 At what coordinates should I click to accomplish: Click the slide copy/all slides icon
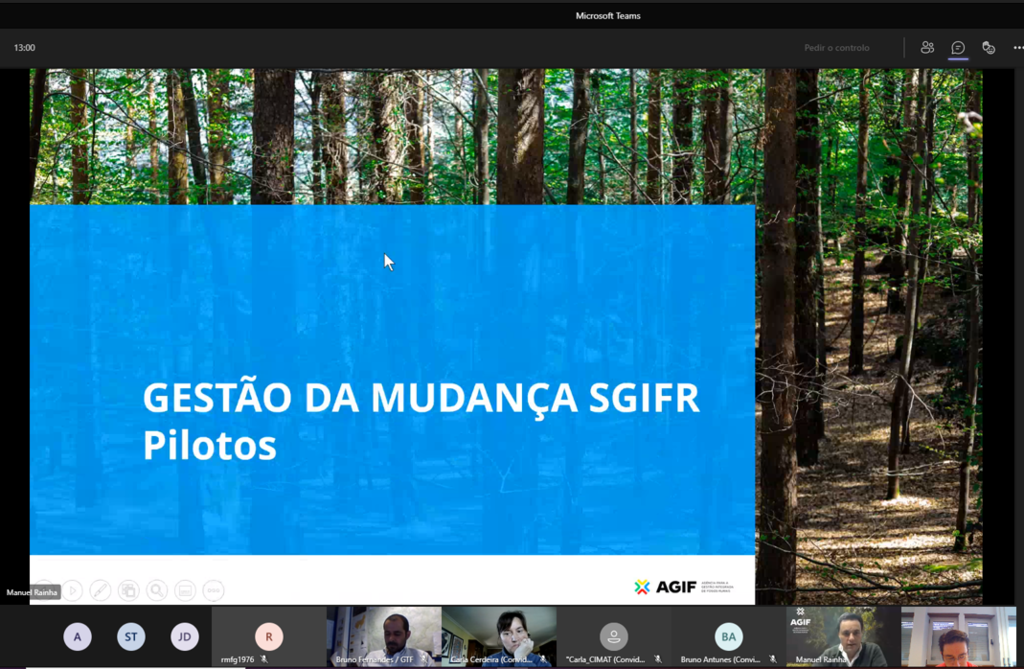coord(128,591)
